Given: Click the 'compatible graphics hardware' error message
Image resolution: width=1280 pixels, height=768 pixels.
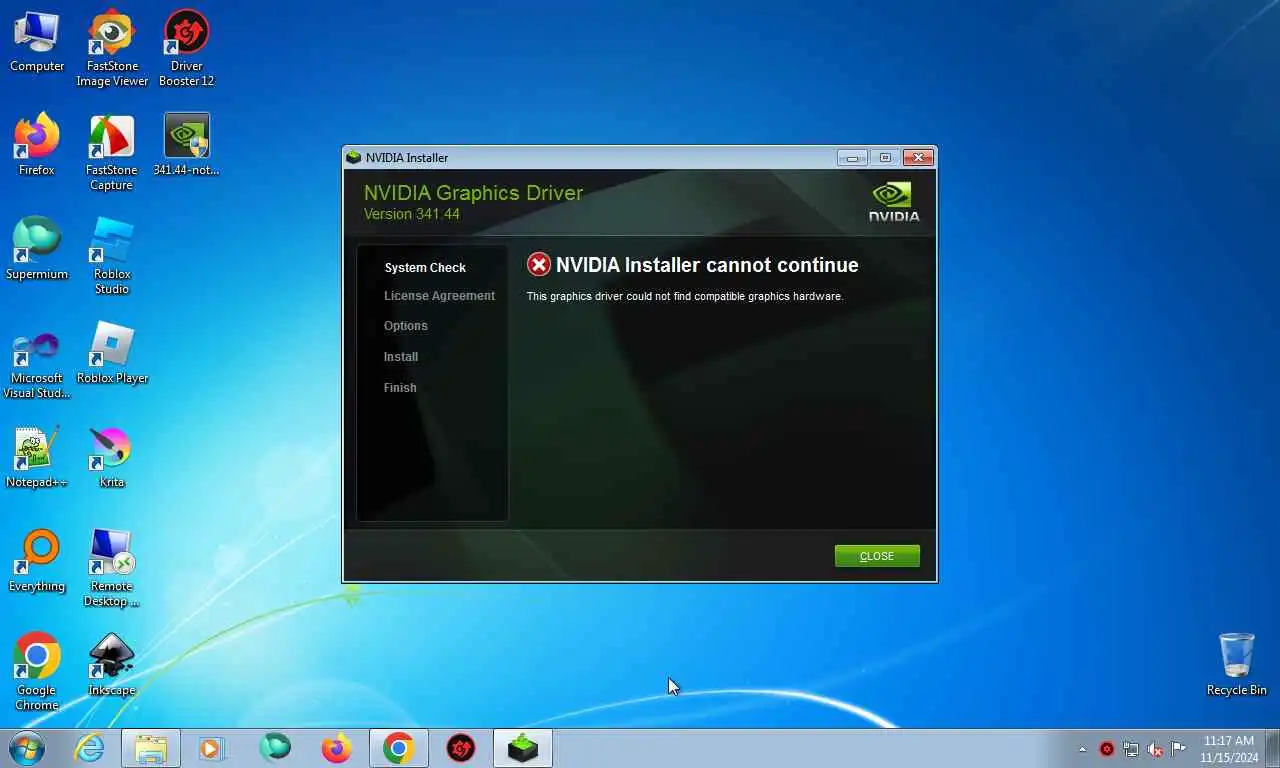Looking at the screenshot, I should pyautogui.click(x=685, y=296).
